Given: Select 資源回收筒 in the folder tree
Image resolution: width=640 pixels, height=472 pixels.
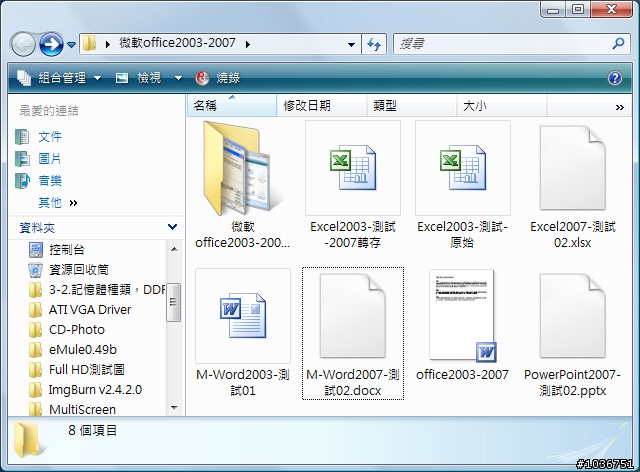Looking at the screenshot, I should (79, 269).
